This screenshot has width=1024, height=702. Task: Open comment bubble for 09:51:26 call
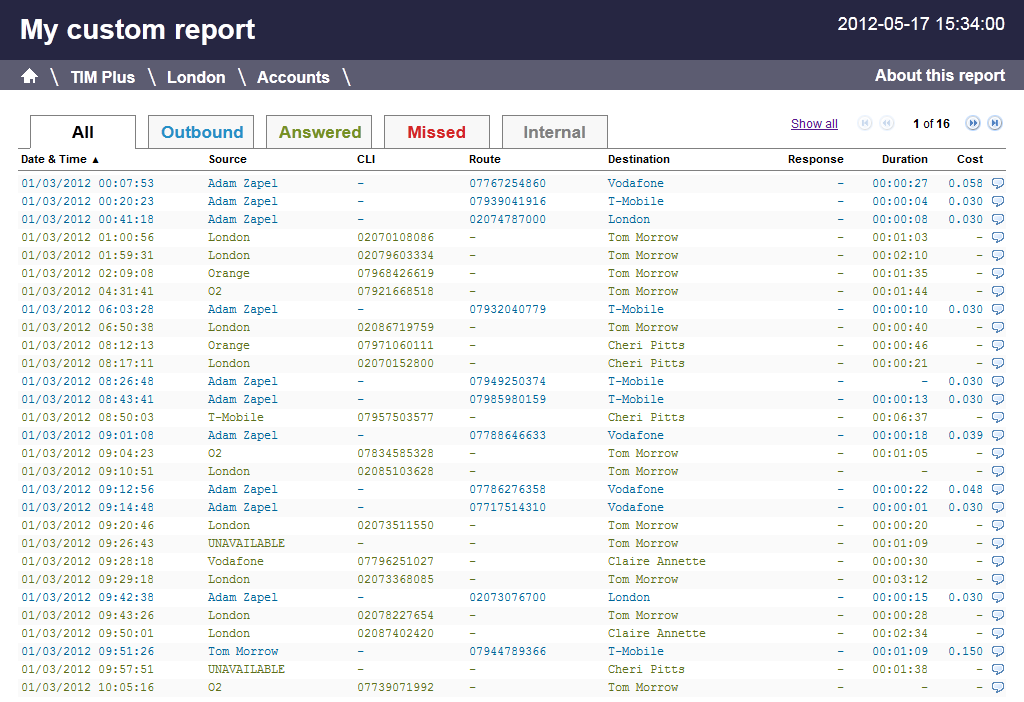tap(997, 651)
